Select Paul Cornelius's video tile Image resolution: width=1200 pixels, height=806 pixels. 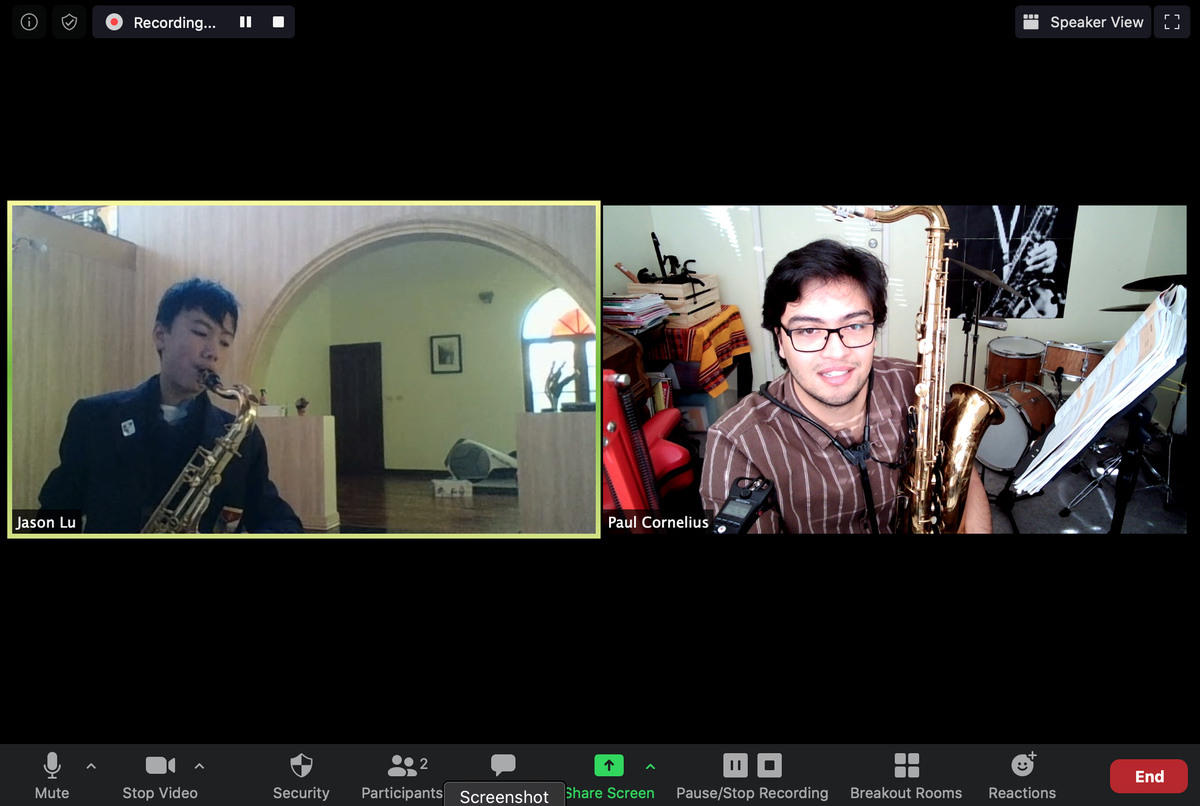[895, 370]
